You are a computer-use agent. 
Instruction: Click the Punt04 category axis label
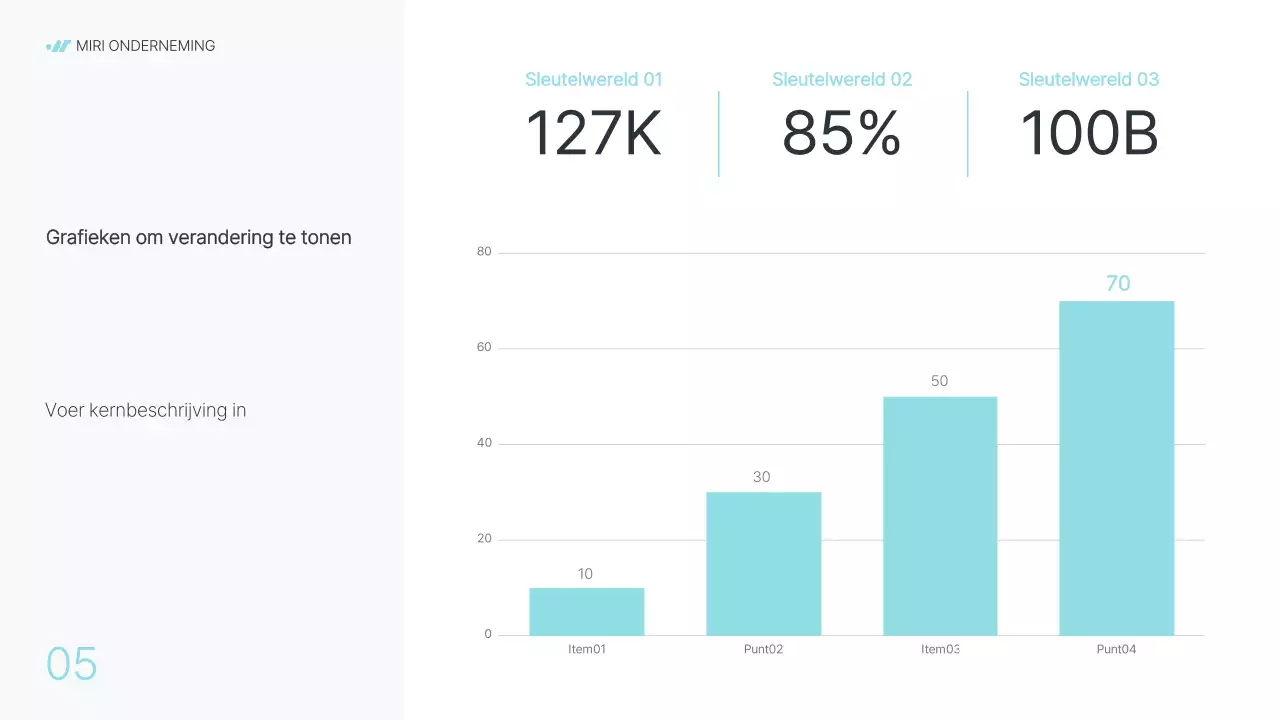coord(1116,649)
